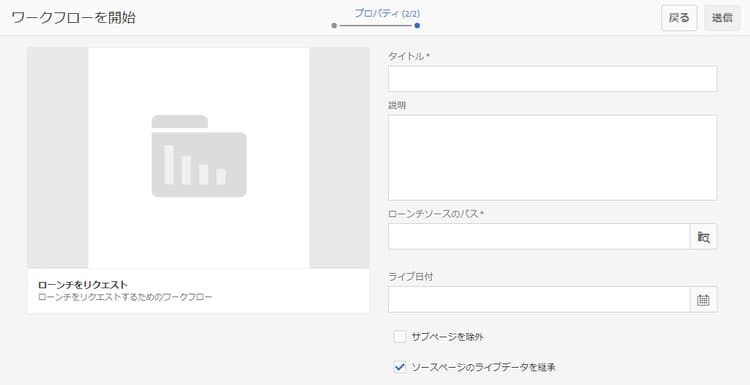The width and height of the screenshot is (750, 385).
Task: Focus the ローンチソースのパス input field
Action: (539, 236)
